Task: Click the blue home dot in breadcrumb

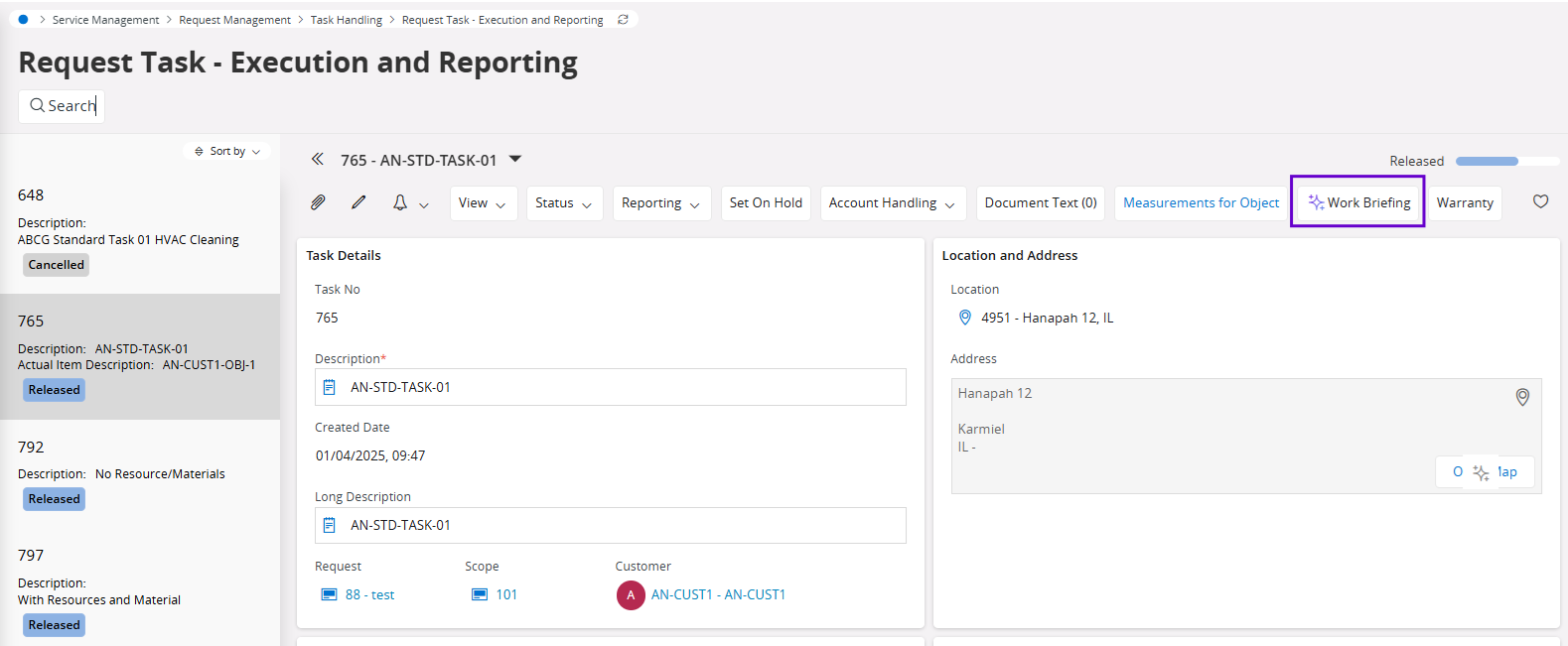Action: (24, 20)
